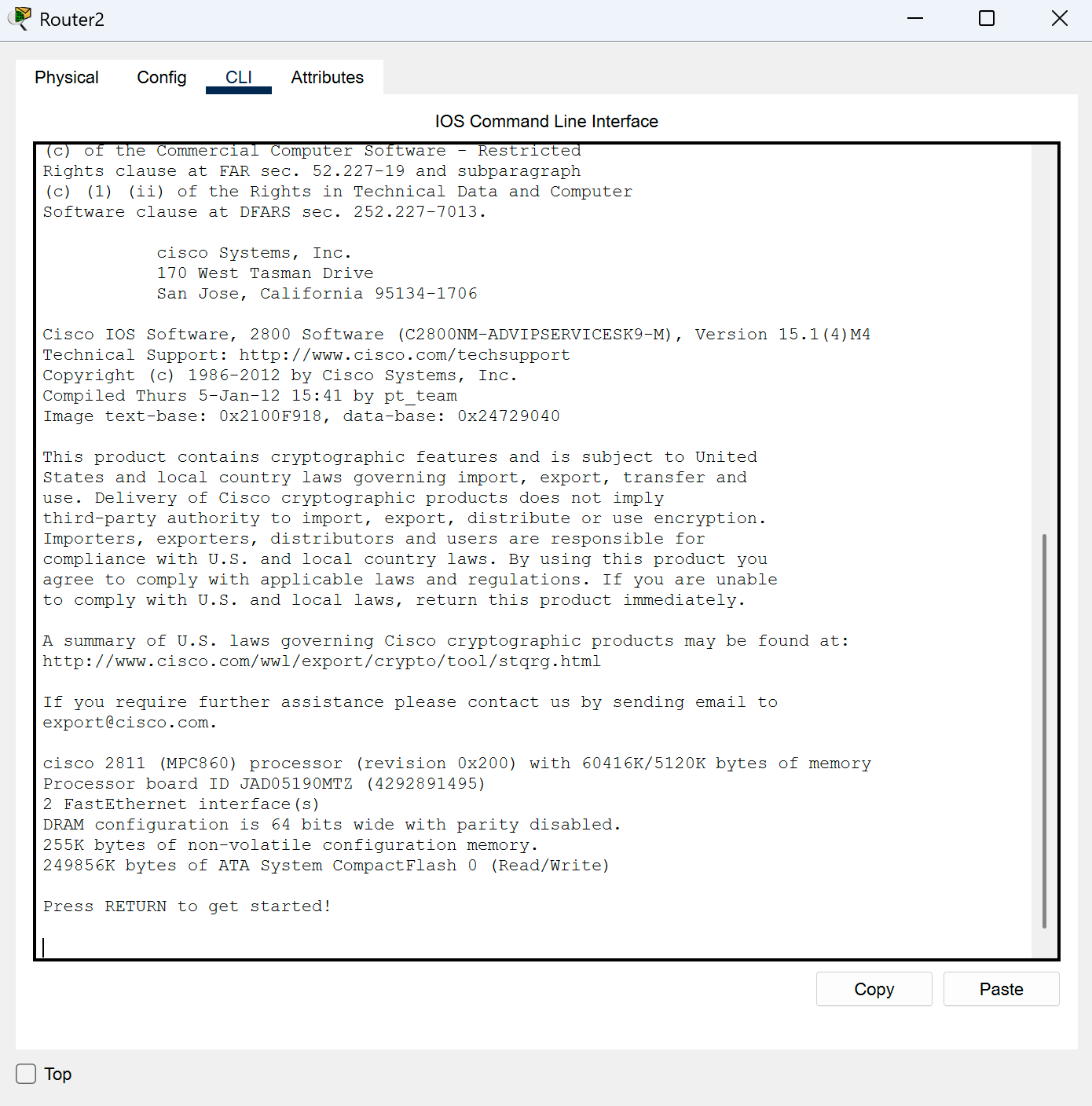Click the 'Copyright (c) 1986-2012' line
The height and width of the screenshot is (1106, 1092).
coord(280,375)
